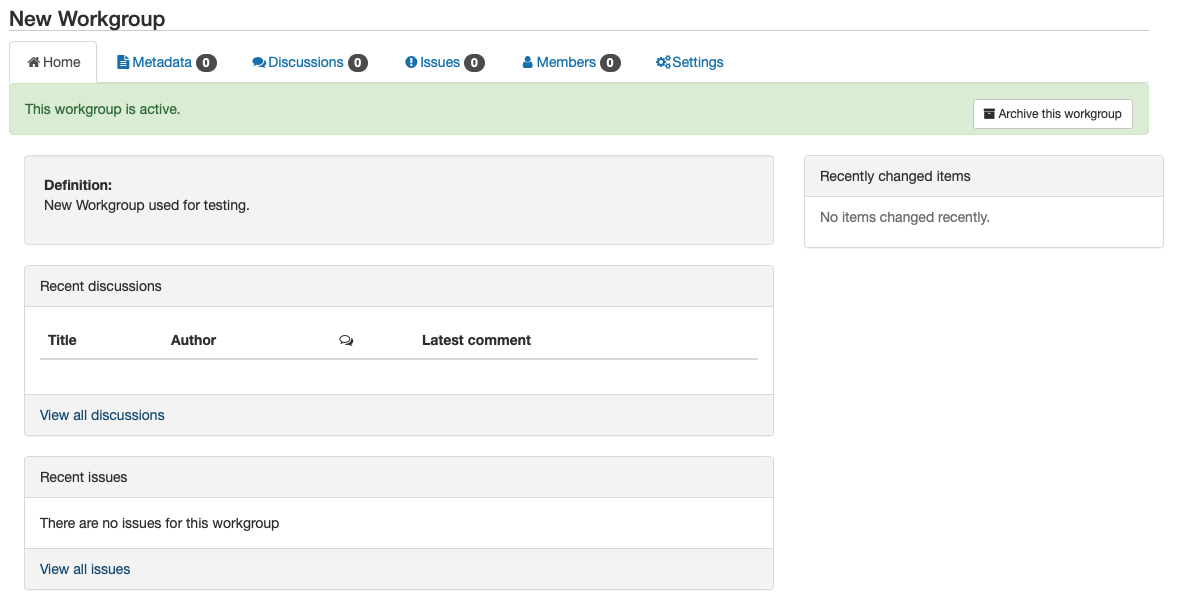Click the Recently changed items panel heading
Image resolution: width=1183 pixels, height=612 pixels.
(x=895, y=176)
